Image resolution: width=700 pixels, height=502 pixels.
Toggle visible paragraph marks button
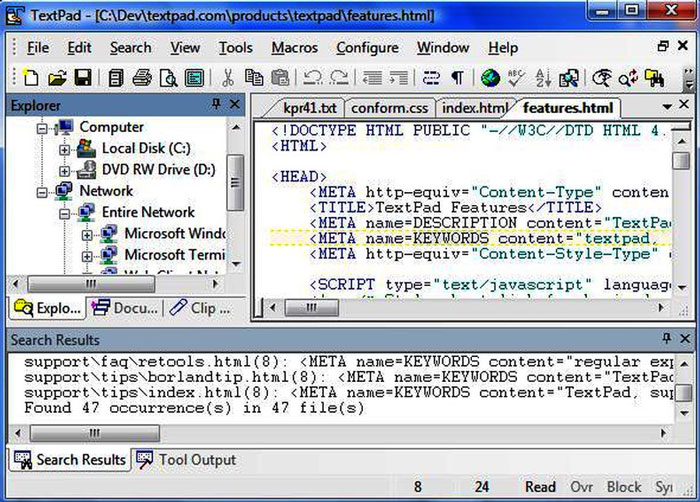point(458,78)
